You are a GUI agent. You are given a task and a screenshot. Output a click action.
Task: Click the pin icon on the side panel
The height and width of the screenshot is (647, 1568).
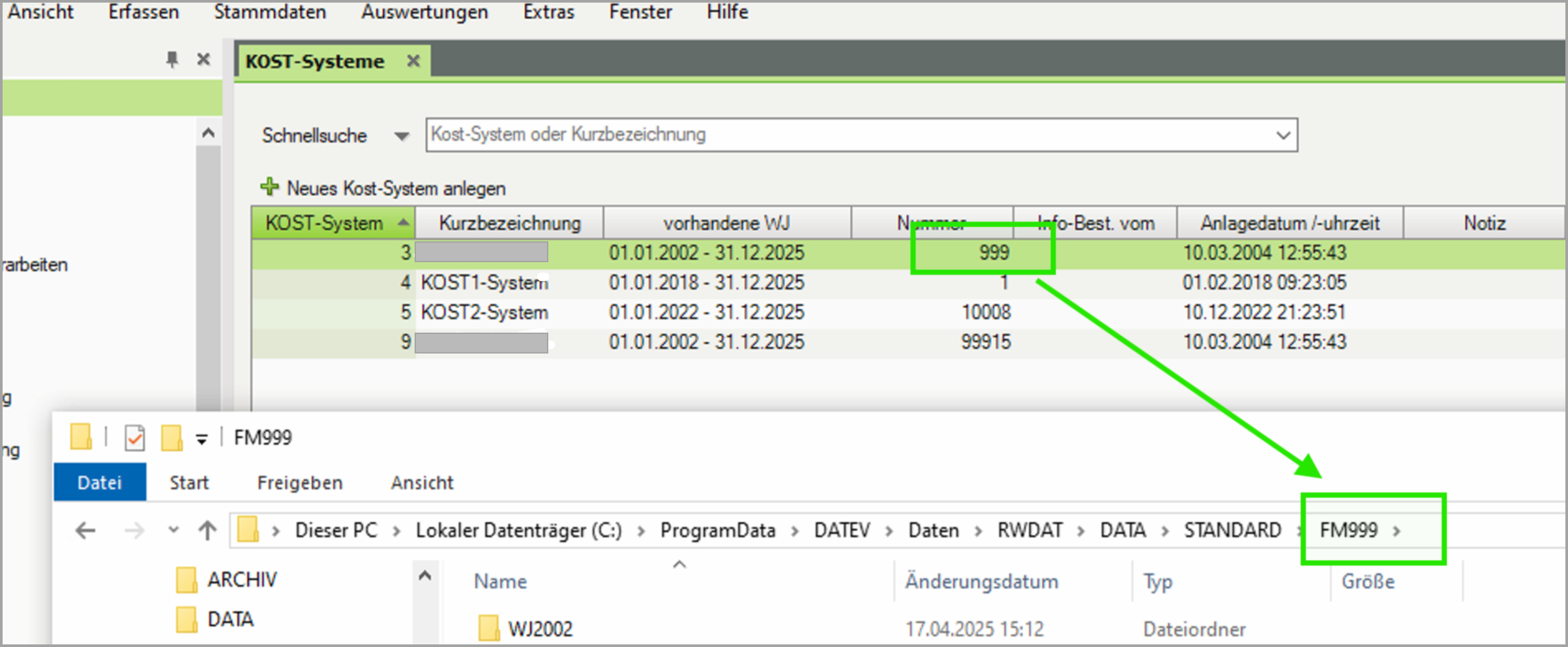[171, 60]
